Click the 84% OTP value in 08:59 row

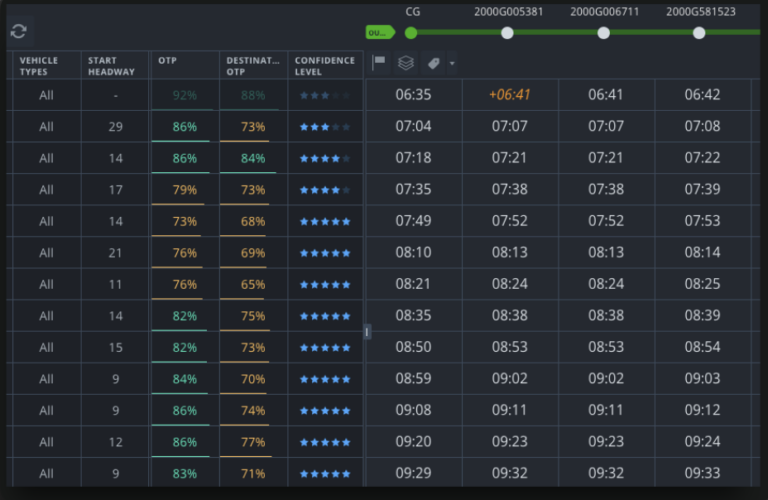pos(185,379)
